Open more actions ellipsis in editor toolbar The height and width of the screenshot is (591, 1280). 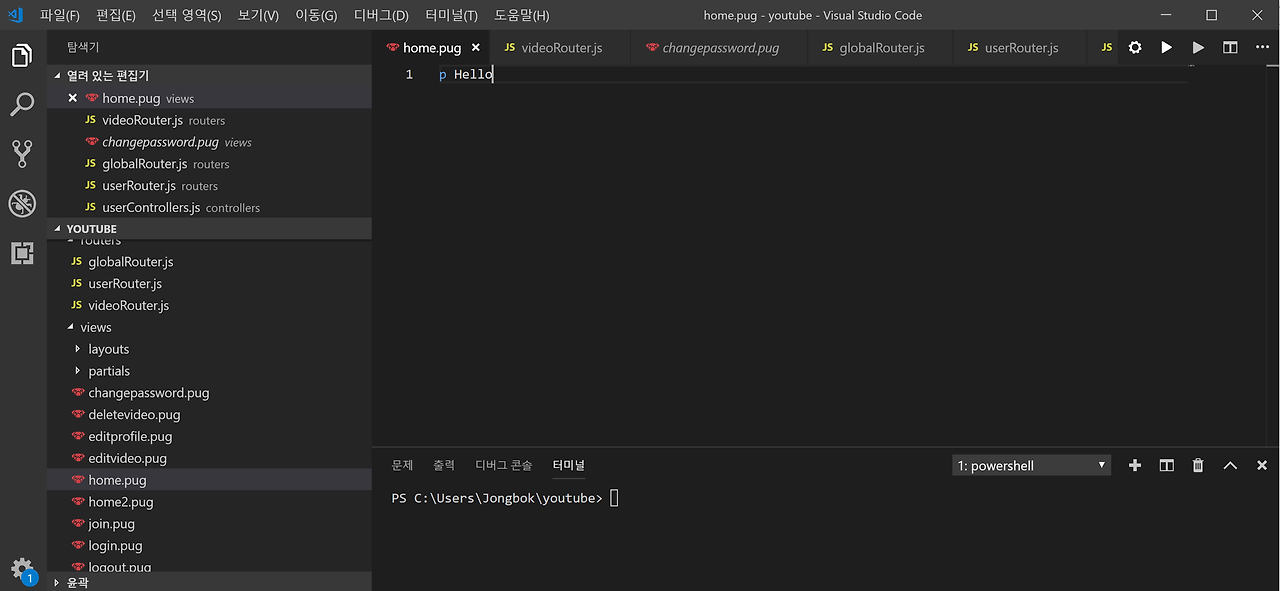(1261, 47)
